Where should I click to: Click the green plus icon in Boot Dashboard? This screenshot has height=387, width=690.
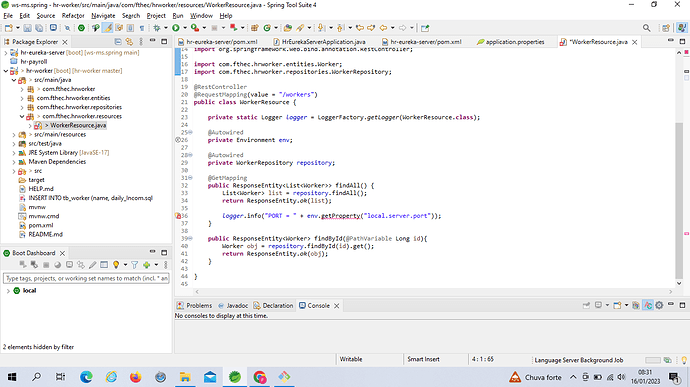(147, 265)
